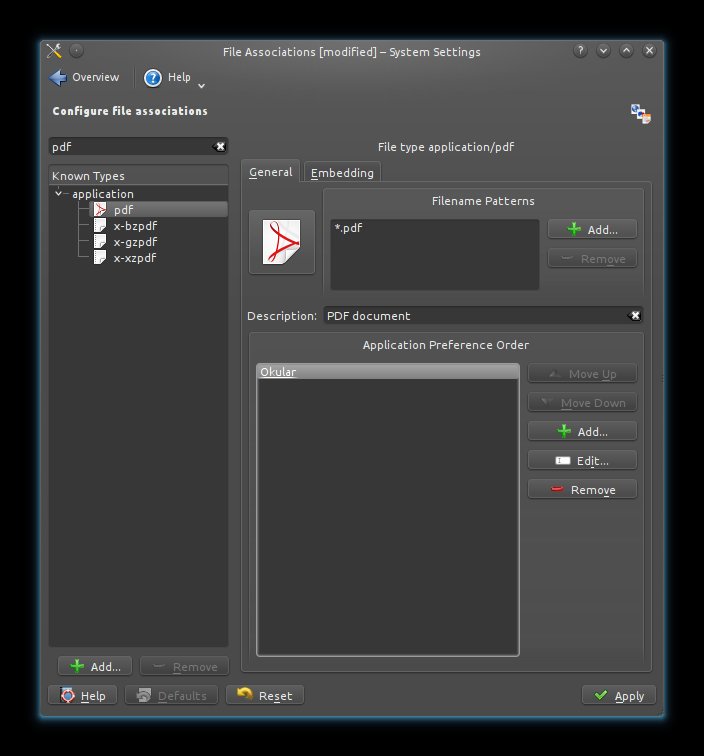Viewport: 704px width, 756px height.
Task: Apply the modified file associations
Action: pos(619,695)
